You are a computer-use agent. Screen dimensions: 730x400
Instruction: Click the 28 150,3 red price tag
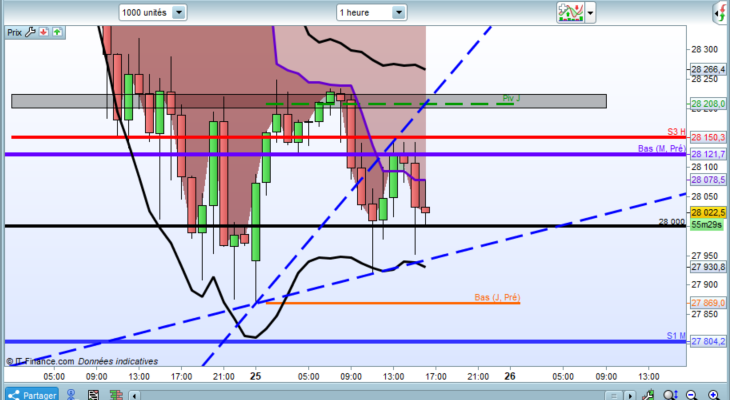pos(708,137)
